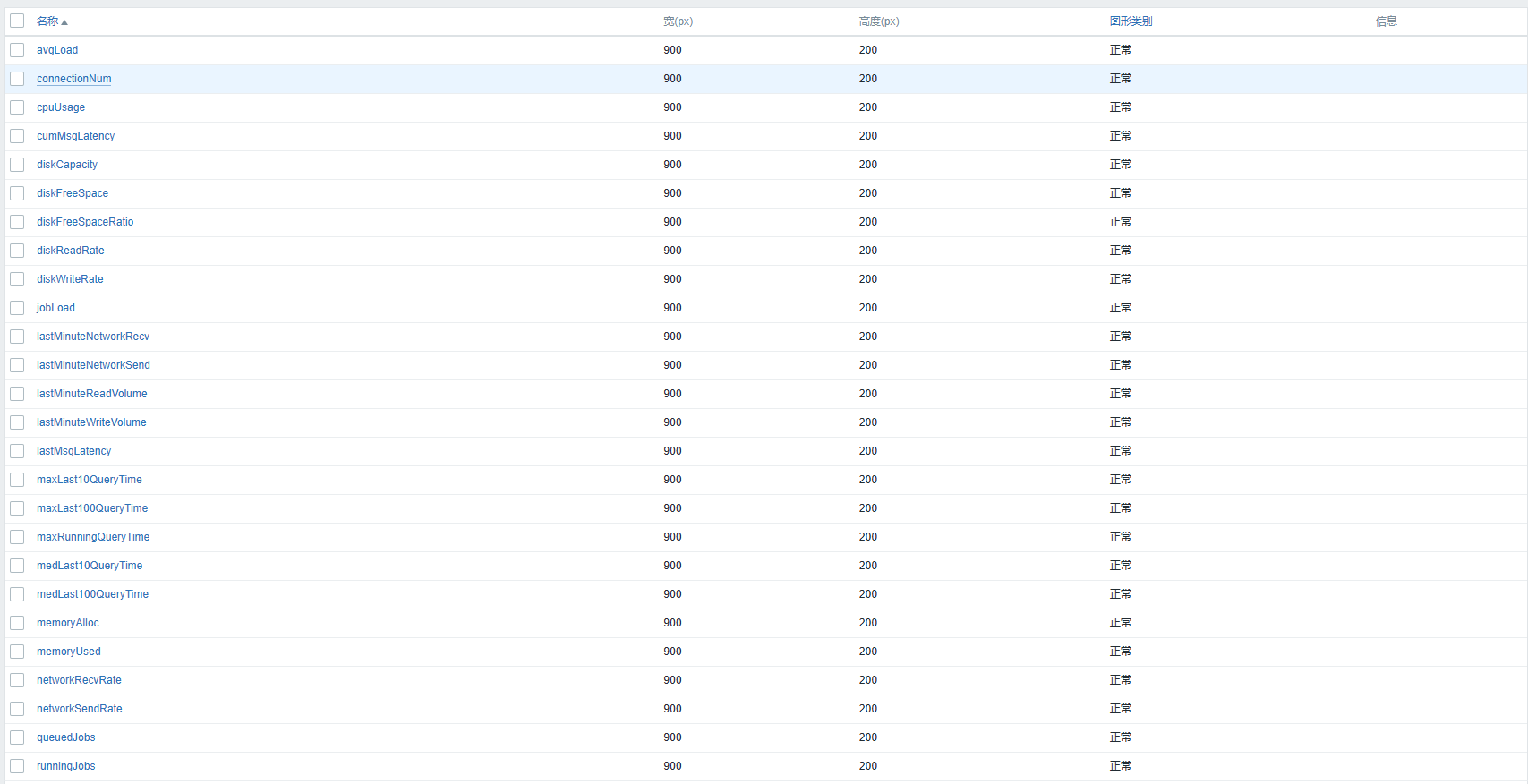Image resolution: width=1528 pixels, height=784 pixels.
Task: Click the maxLast100QueryTime link
Action: pyautogui.click(x=92, y=508)
